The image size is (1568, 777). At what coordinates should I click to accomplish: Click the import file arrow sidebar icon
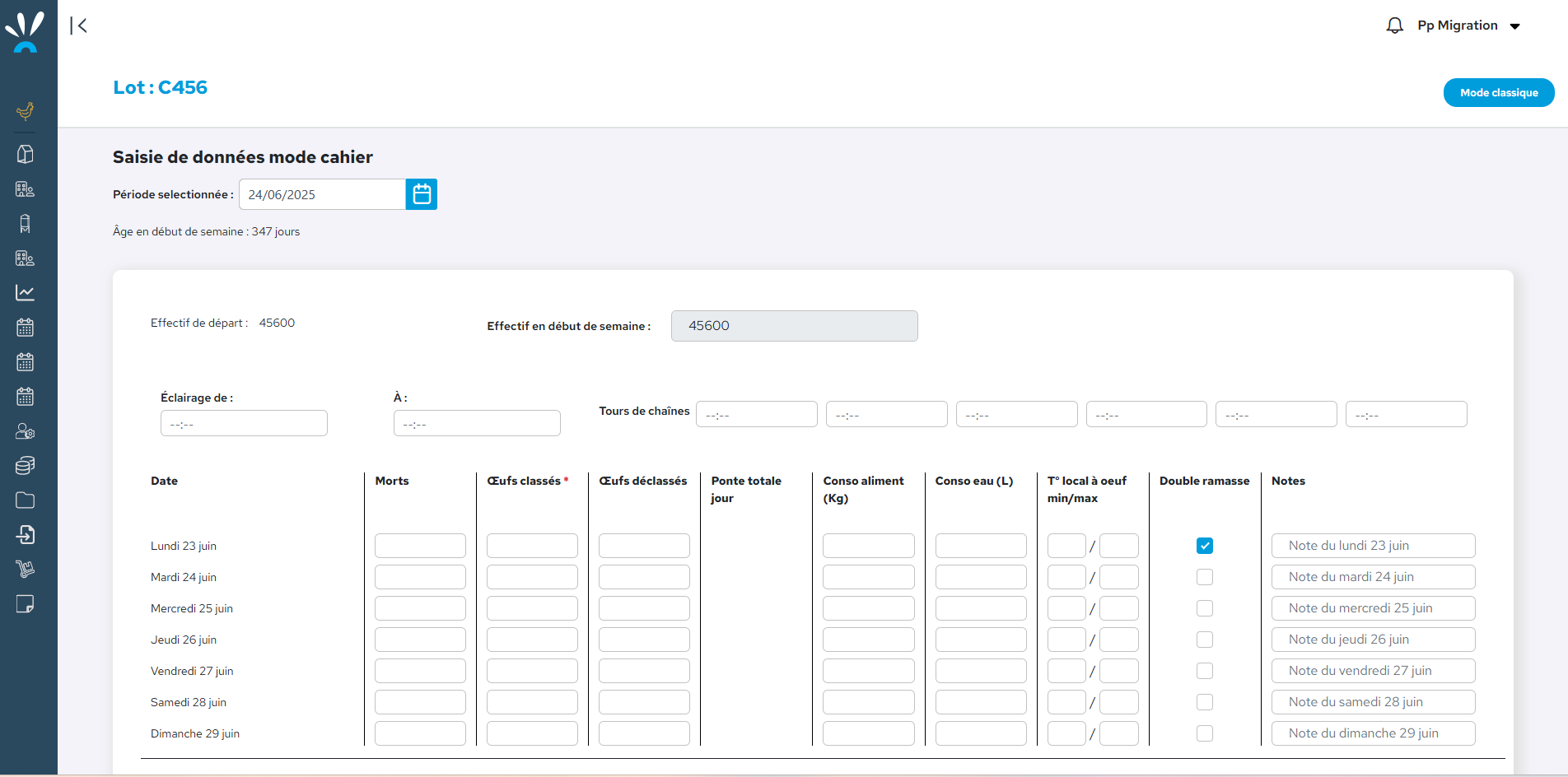(x=26, y=535)
